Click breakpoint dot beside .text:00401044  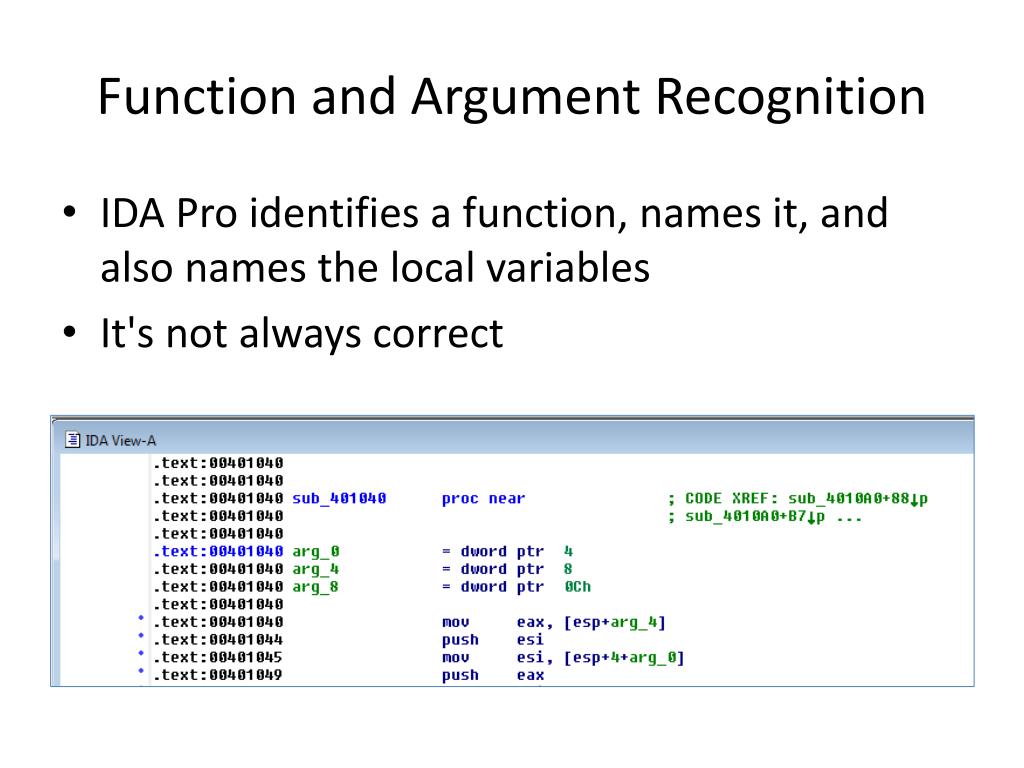(x=140, y=635)
